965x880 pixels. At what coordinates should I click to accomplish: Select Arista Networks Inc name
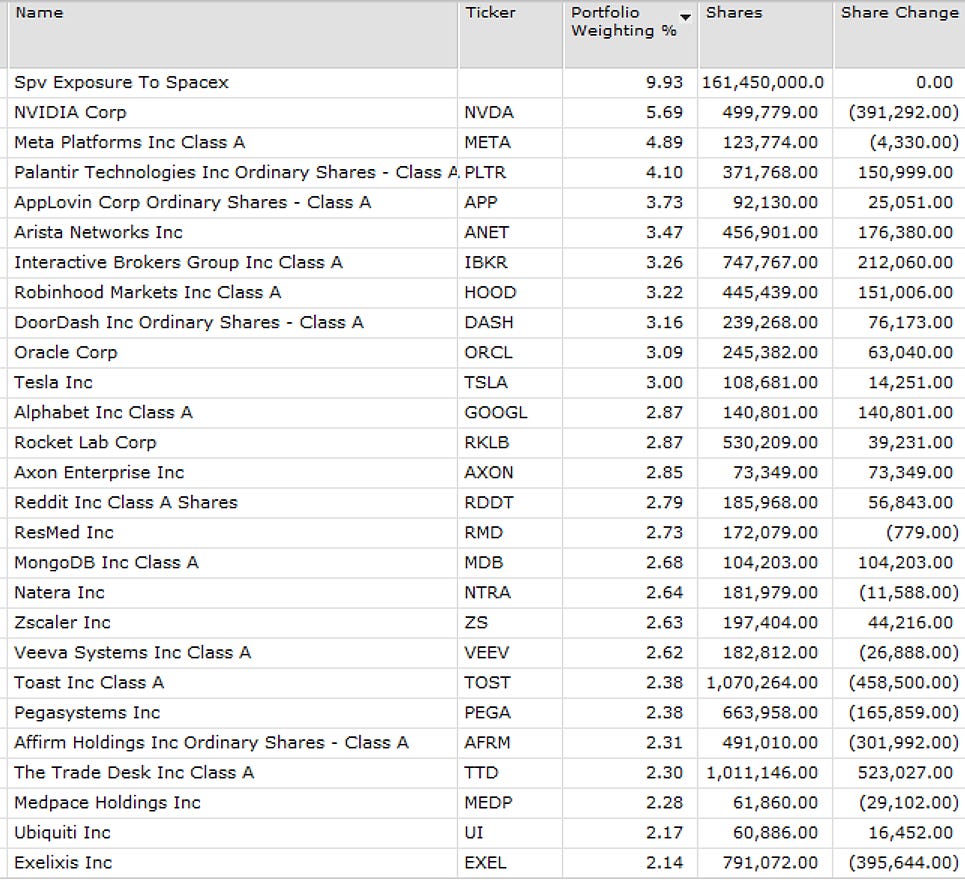click(98, 233)
